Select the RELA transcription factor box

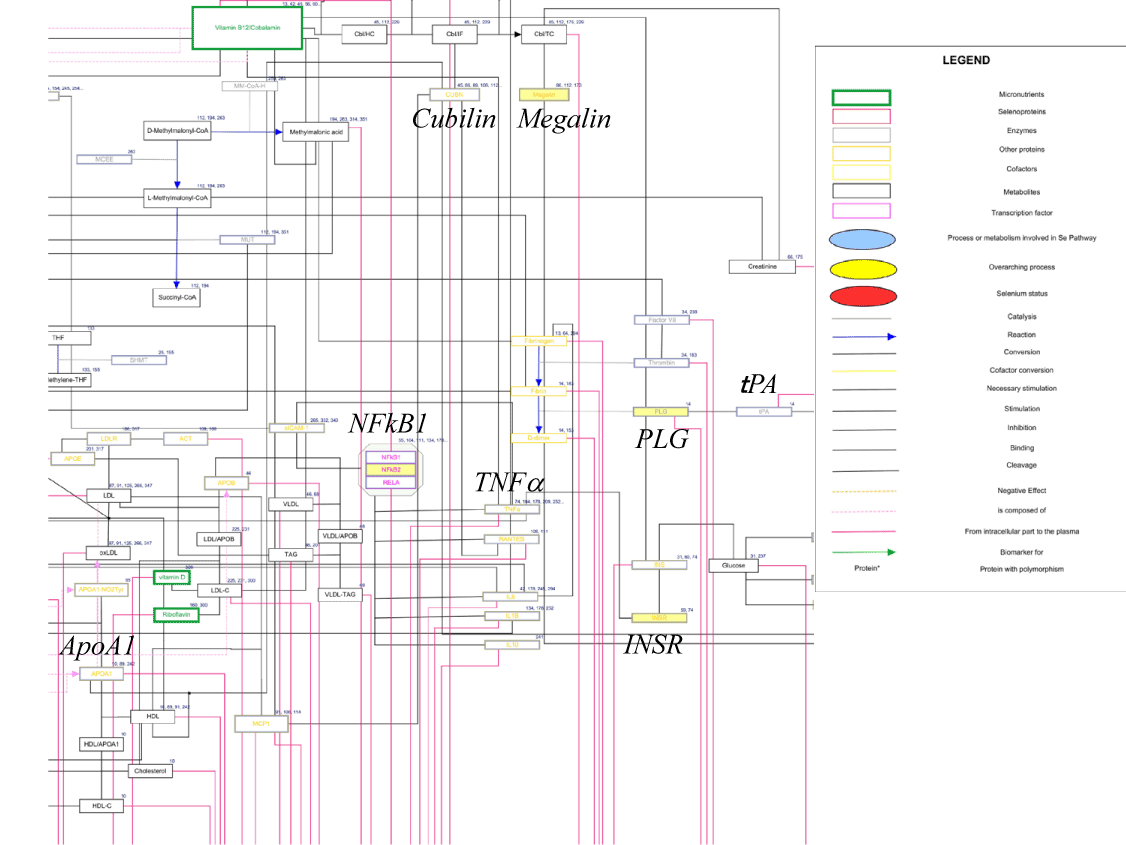pos(391,482)
